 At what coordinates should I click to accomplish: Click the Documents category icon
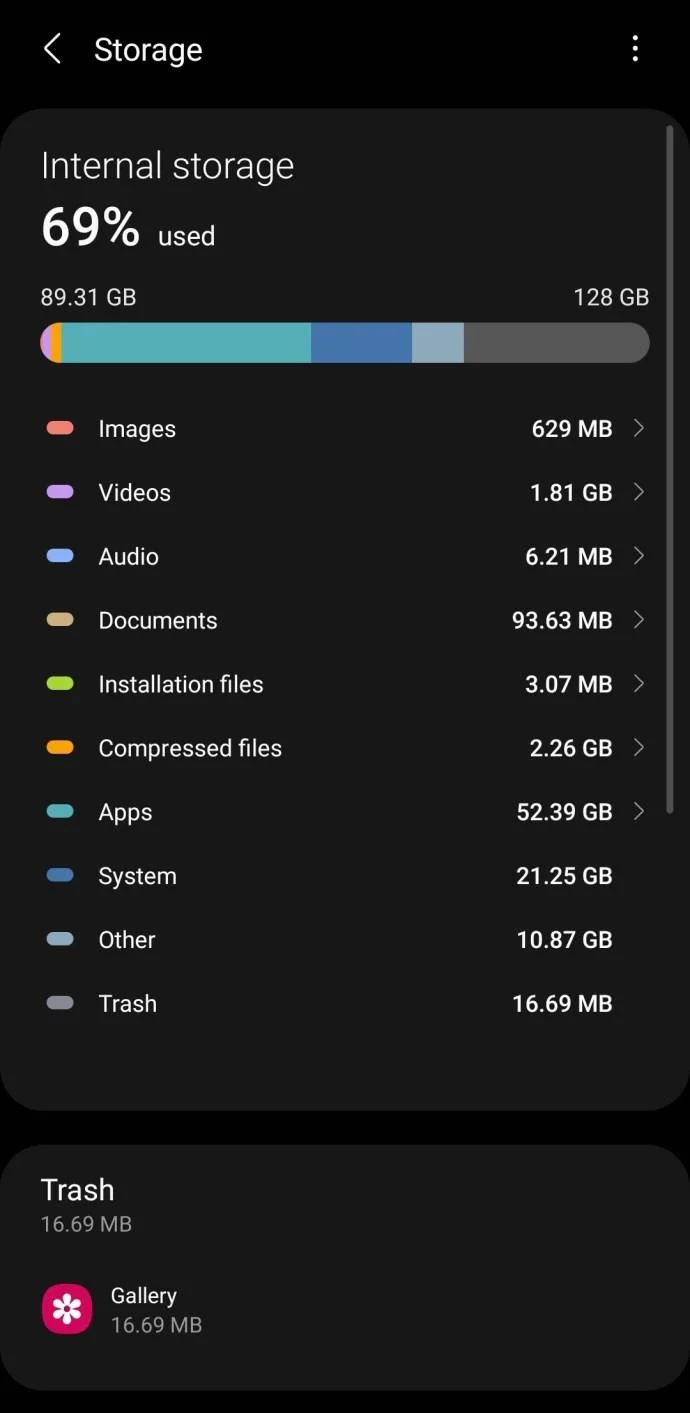tap(59, 620)
